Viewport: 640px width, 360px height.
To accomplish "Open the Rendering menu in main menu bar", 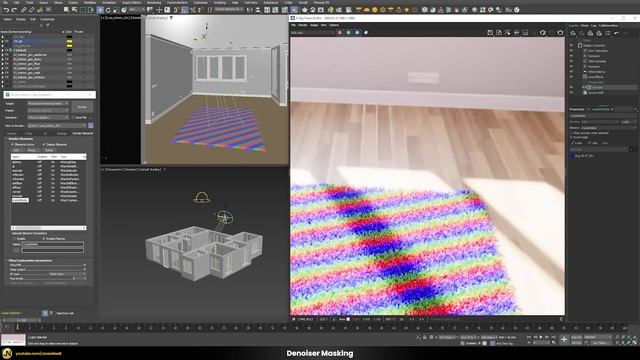I will coord(154,2).
